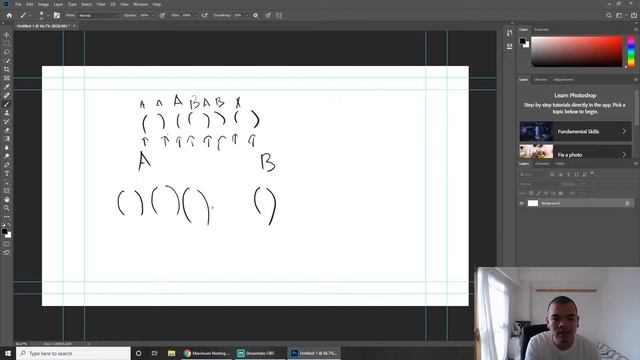Switch to the Libraries tab

540,80
